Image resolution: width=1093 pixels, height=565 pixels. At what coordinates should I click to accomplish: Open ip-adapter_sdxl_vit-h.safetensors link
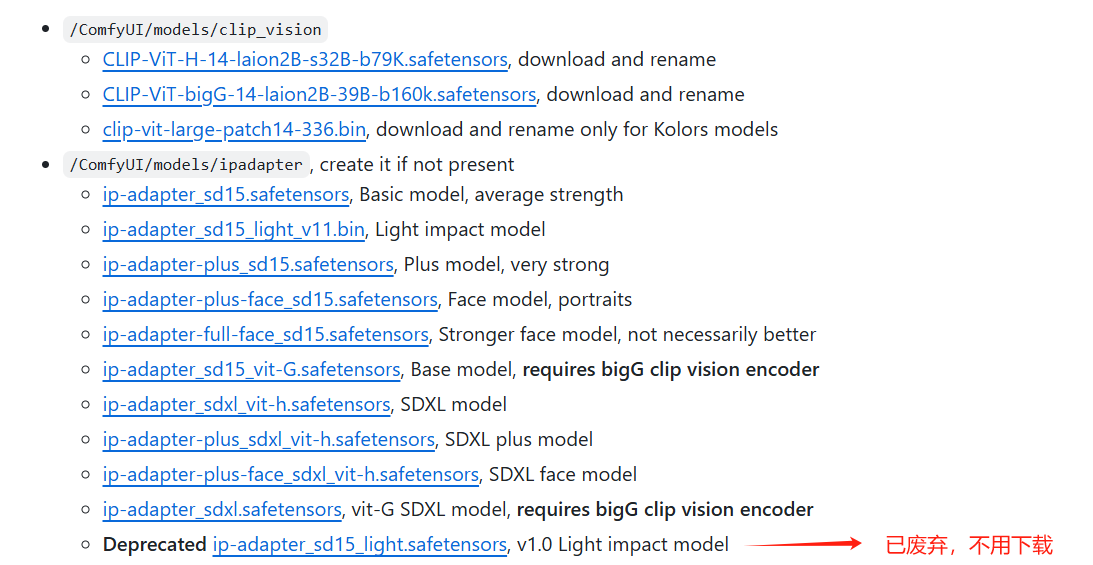coord(246,405)
